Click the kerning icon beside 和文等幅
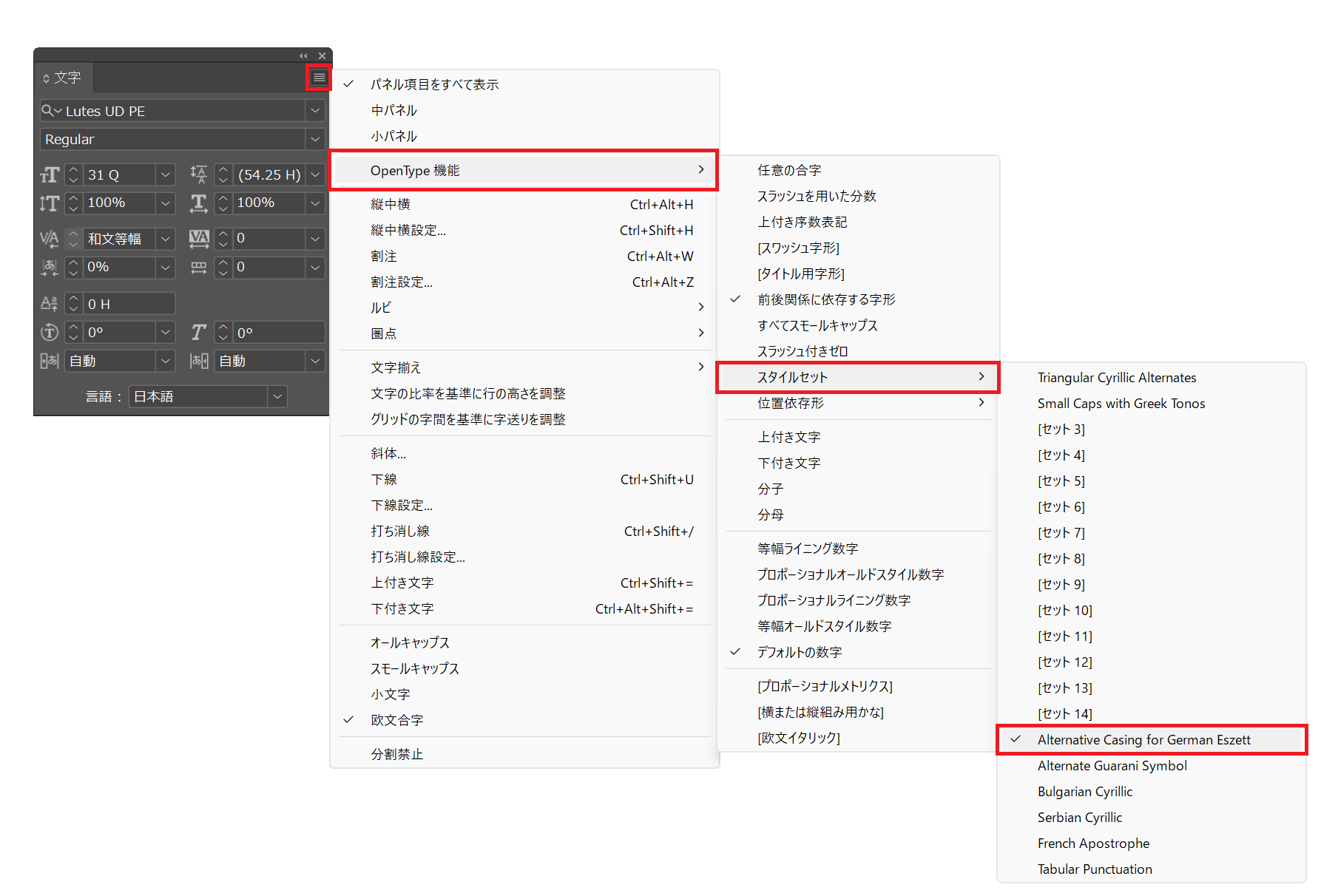The width and height of the screenshot is (1321, 896). pos(50,239)
